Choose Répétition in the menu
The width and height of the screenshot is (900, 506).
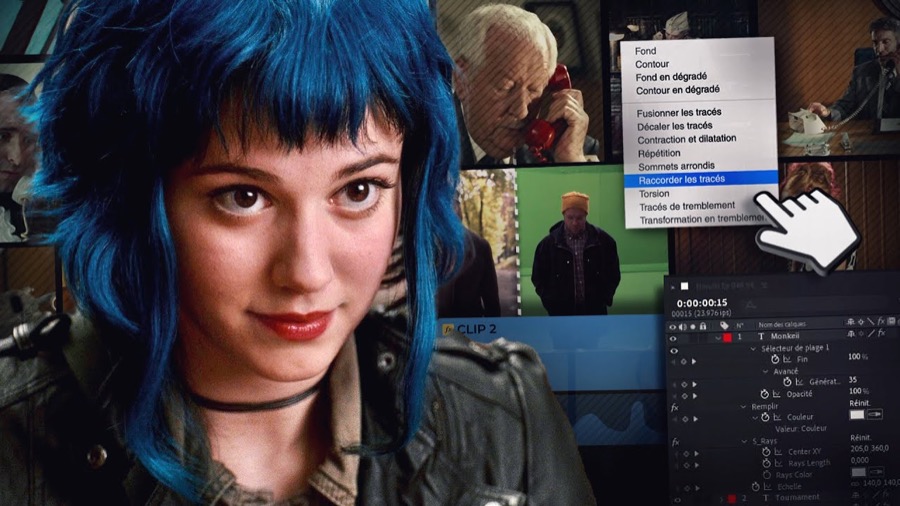point(659,154)
